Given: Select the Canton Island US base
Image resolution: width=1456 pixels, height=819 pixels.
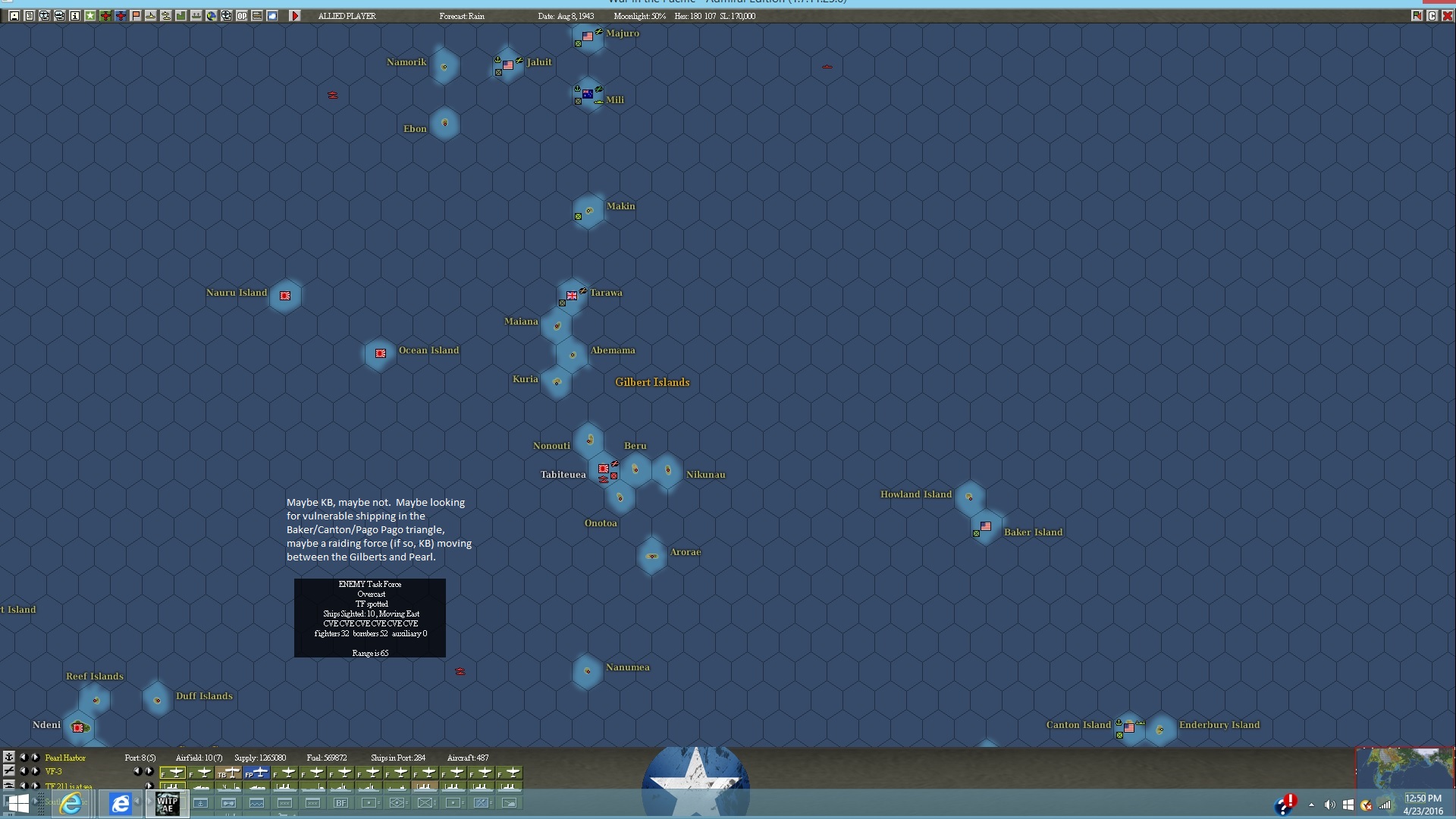Looking at the screenshot, I should 1129,727.
